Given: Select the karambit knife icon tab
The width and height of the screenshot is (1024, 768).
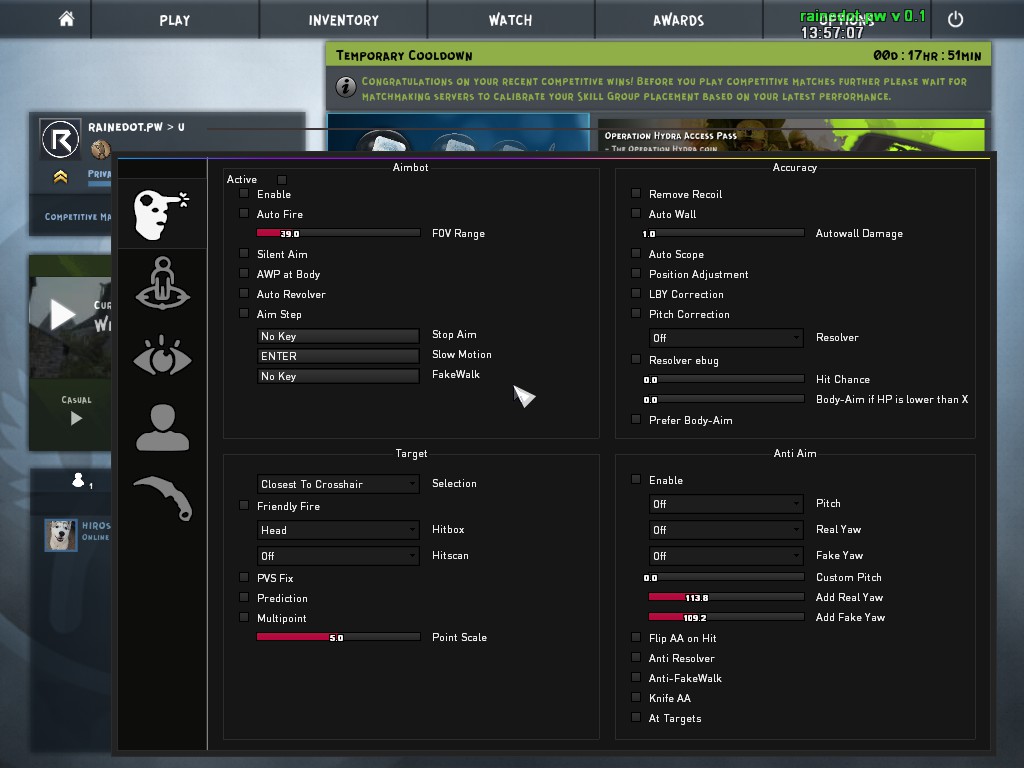Looking at the screenshot, I should (161, 497).
